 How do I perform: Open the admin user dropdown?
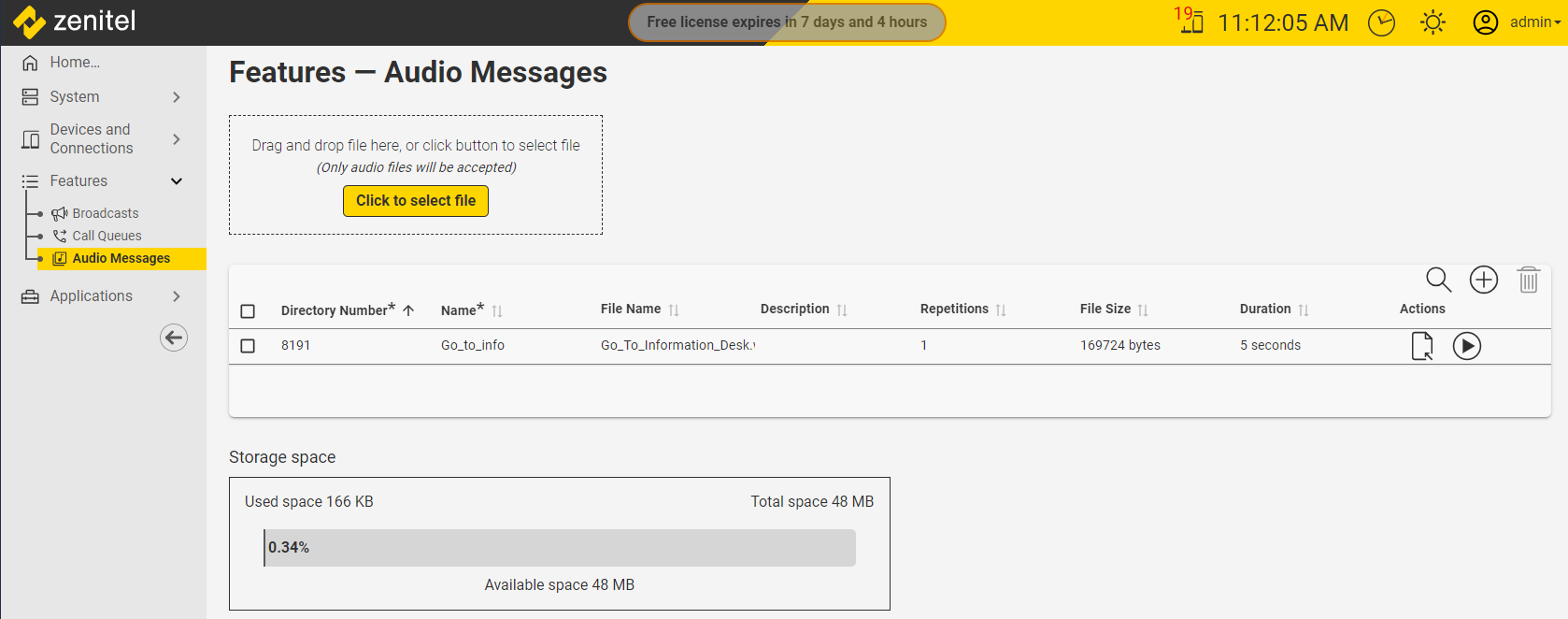pyautogui.click(x=1518, y=22)
